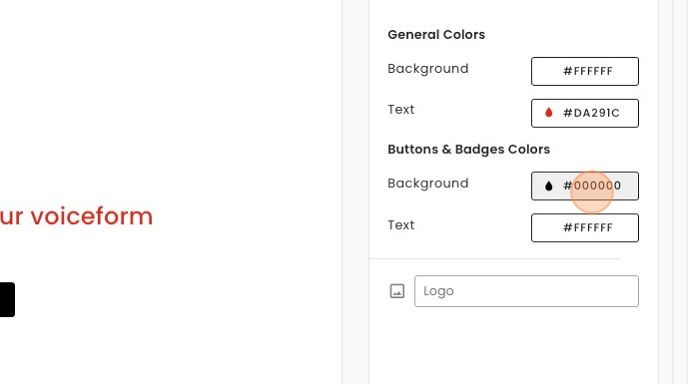688x384 pixels.
Task: Click the General Colors section heading
Action: [x=437, y=35]
